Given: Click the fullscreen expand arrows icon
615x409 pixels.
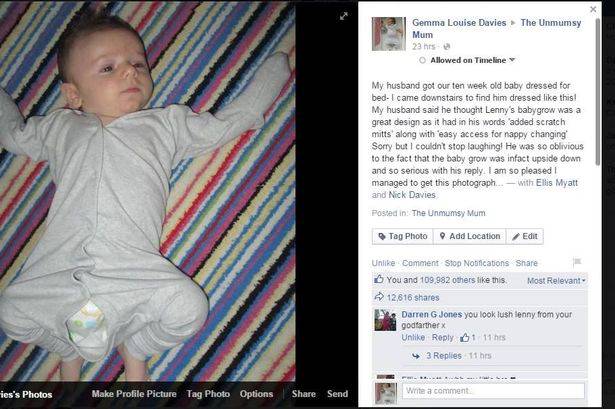Looking at the screenshot, I should pyautogui.click(x=344, y=16).
